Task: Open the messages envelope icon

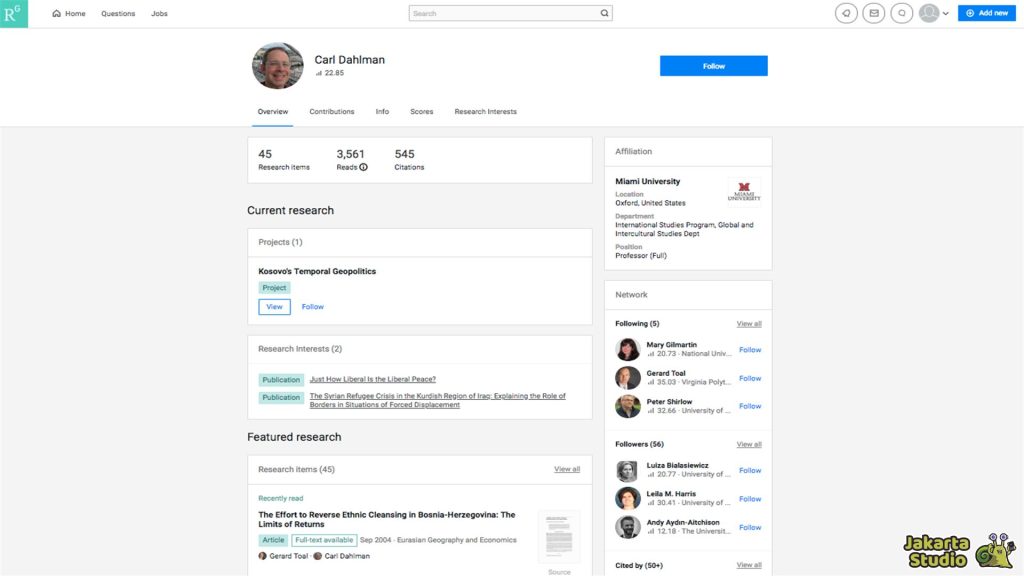Action: pyautogui.click(x=874, y=13)
